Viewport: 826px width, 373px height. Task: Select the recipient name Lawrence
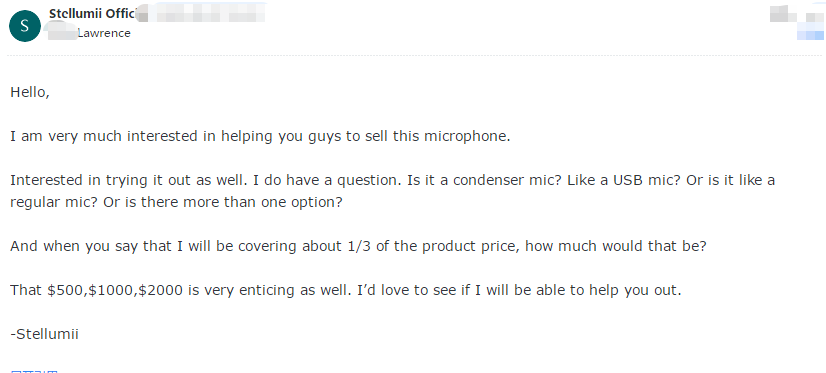pos(104,33)
